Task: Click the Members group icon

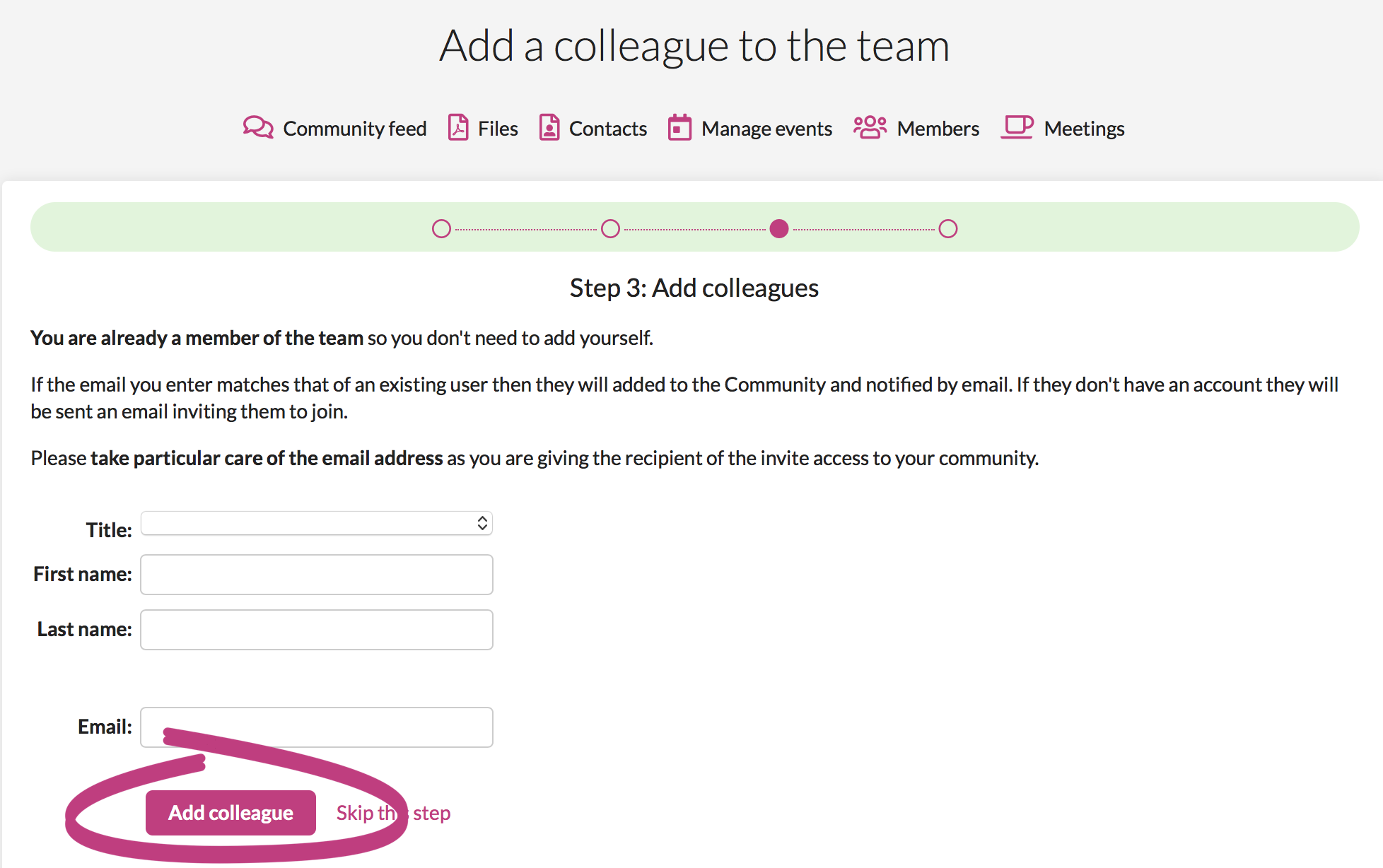Action: coord(870,127)
